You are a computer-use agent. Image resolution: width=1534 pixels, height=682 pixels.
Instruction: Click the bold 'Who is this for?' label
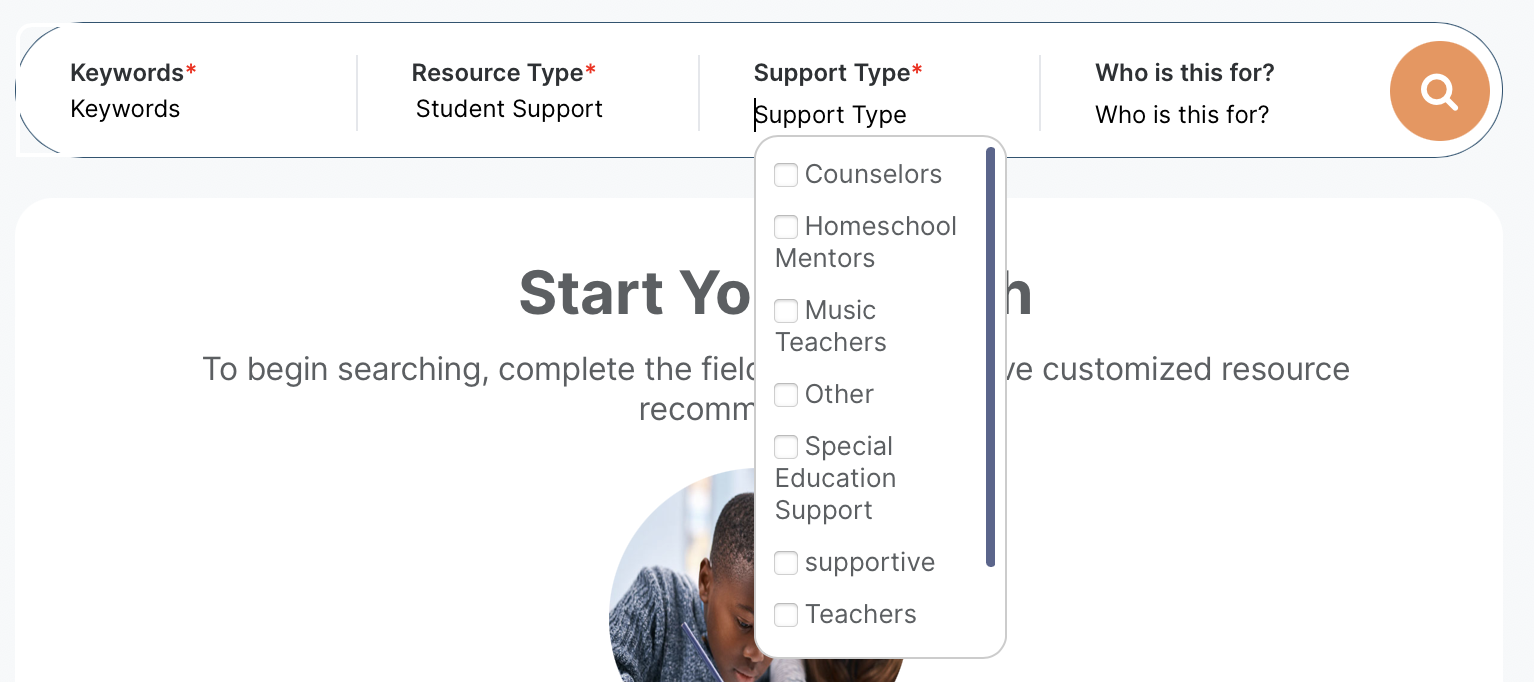(1184, 73)
